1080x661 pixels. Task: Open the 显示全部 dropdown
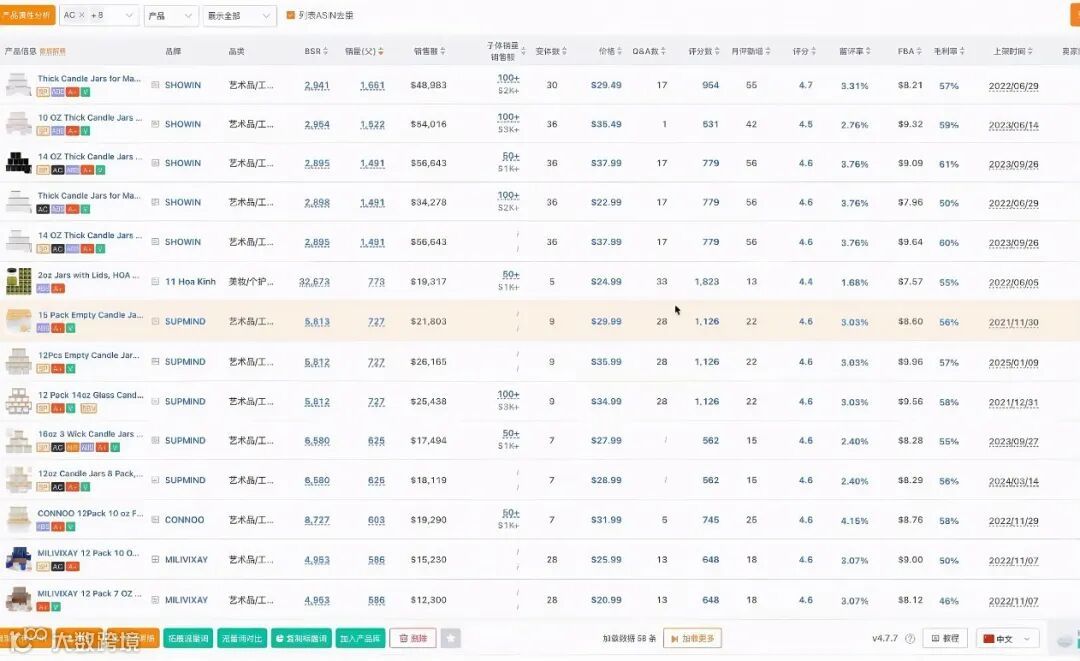tap(239, 15)
